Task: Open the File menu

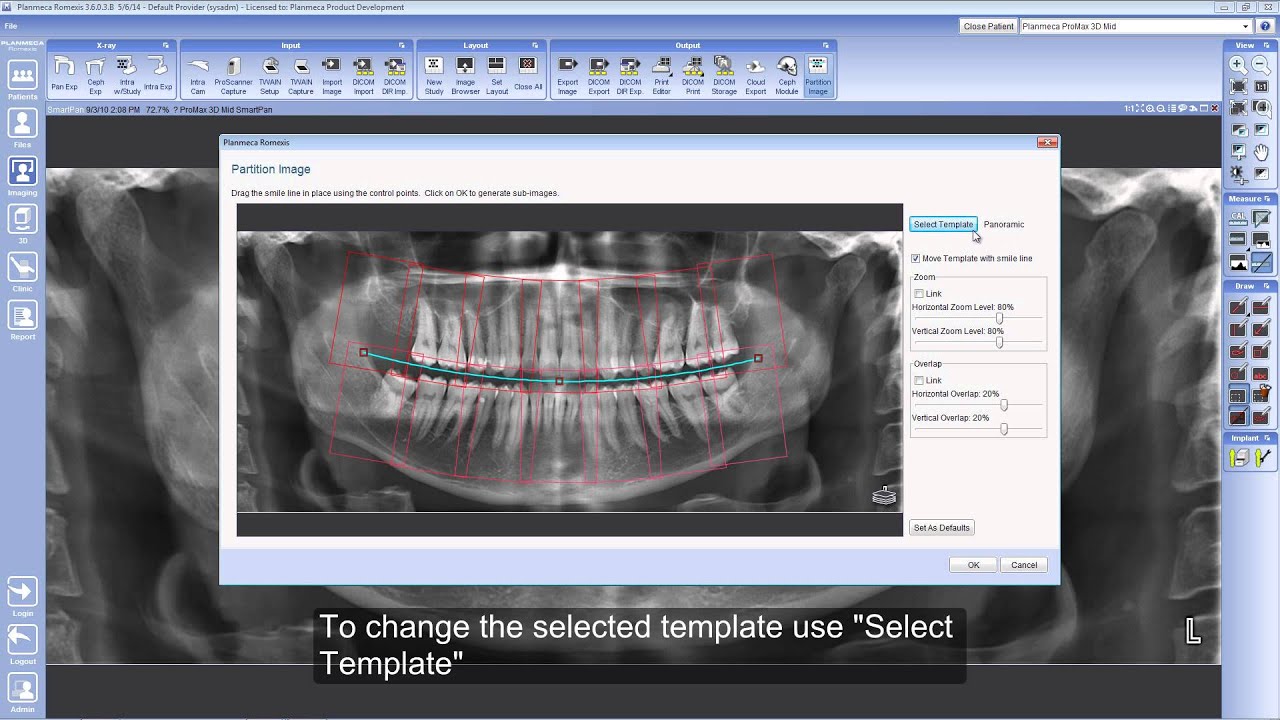Action: tap(10, 26)
